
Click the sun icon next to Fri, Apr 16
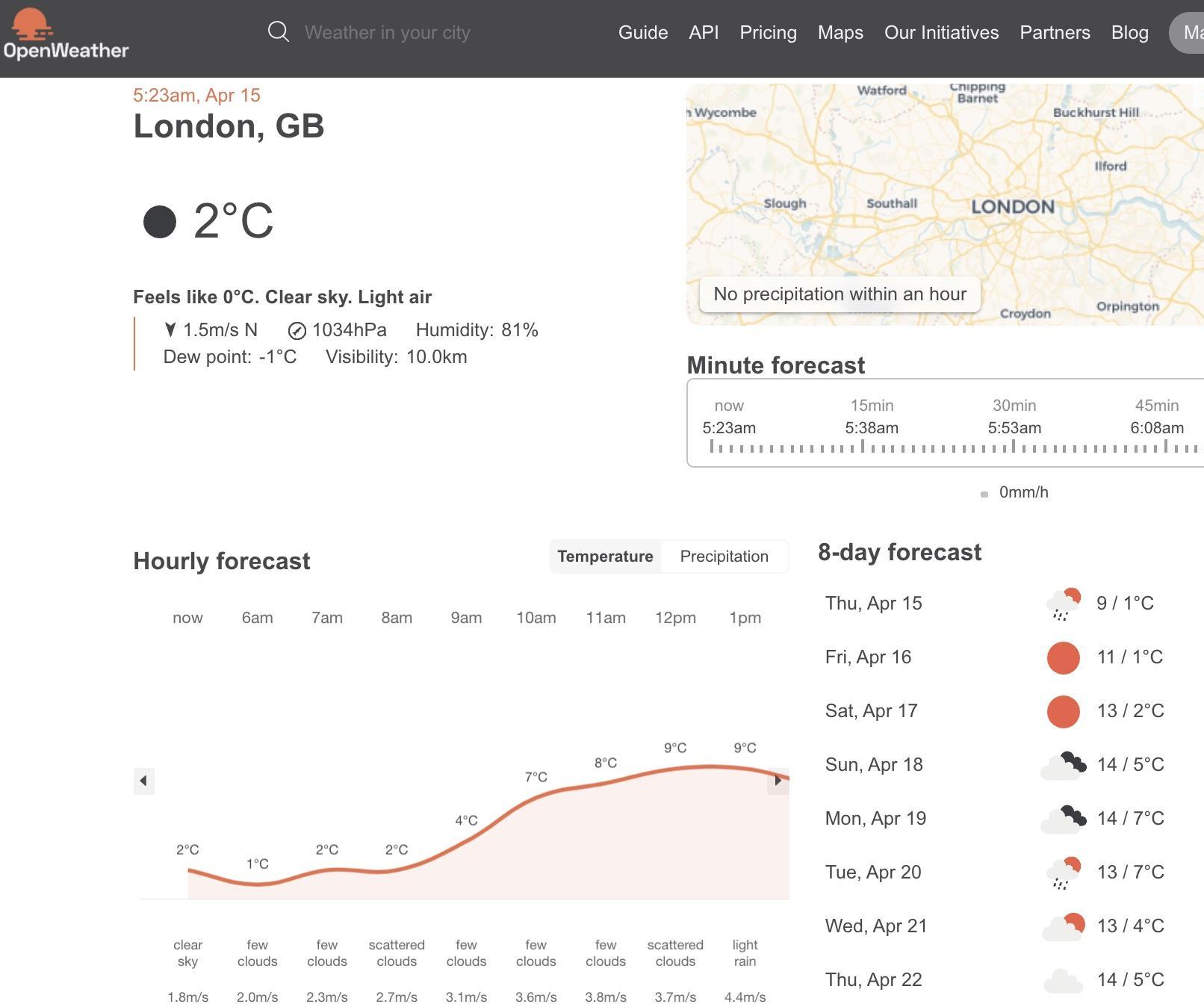(x=1063, y=658)
